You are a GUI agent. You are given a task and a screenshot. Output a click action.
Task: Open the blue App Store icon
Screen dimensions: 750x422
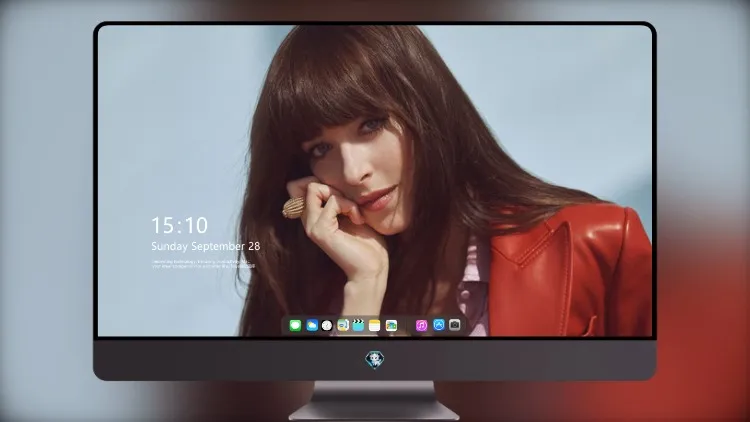click(439, 325)
